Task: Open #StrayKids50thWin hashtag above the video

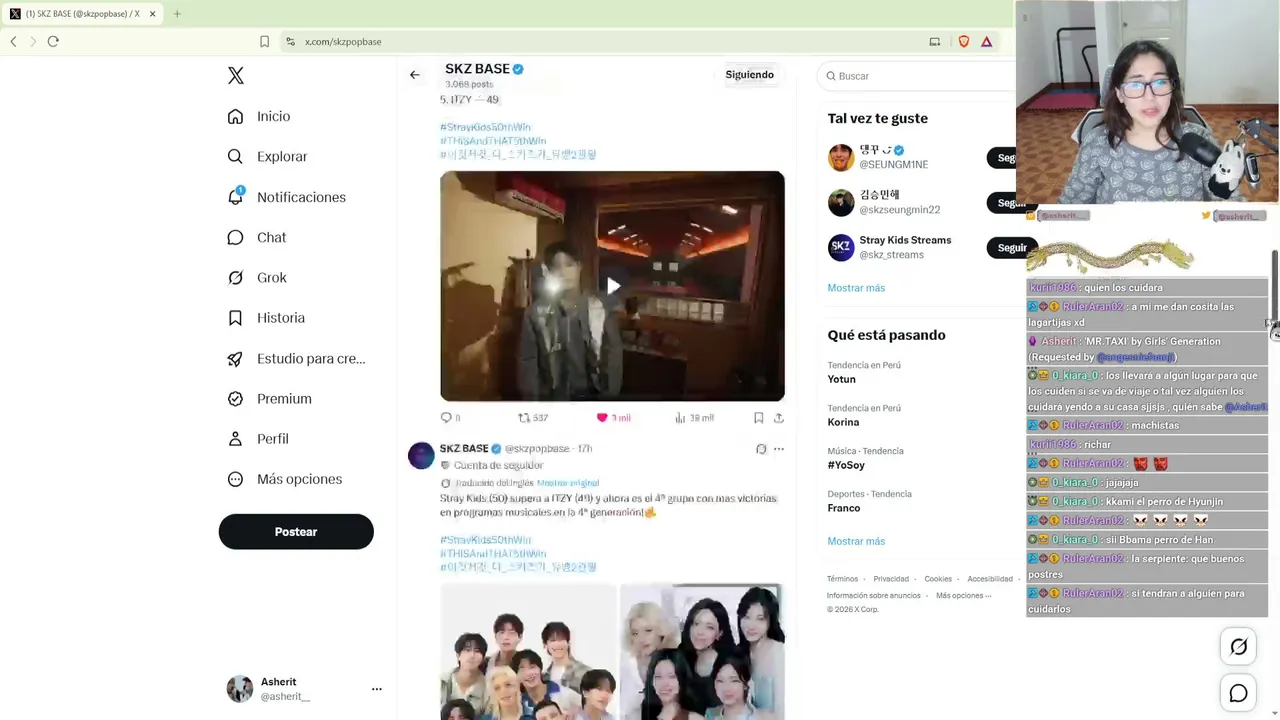Action: coord(485,127)
